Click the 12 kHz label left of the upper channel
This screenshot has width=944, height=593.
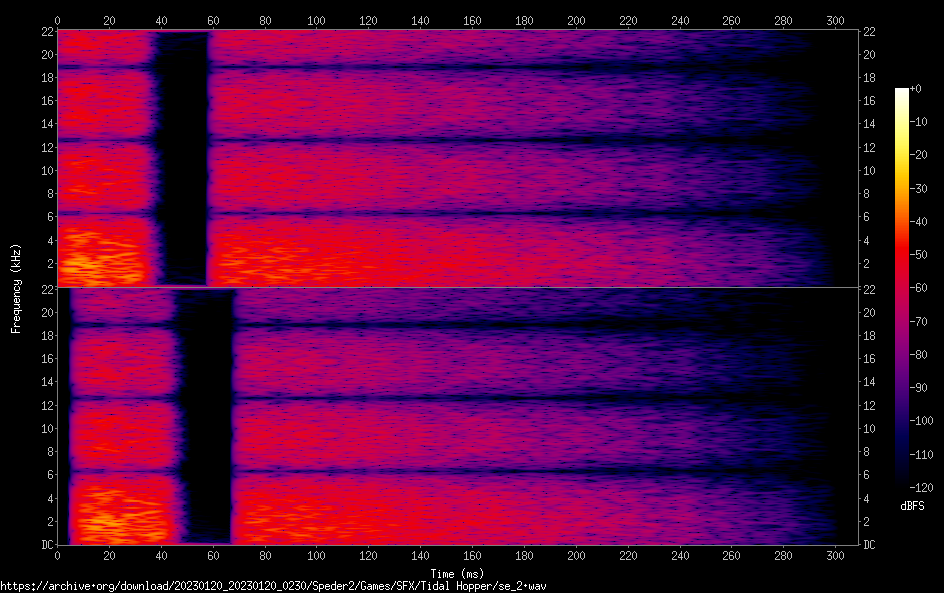[x=45, y=147]
